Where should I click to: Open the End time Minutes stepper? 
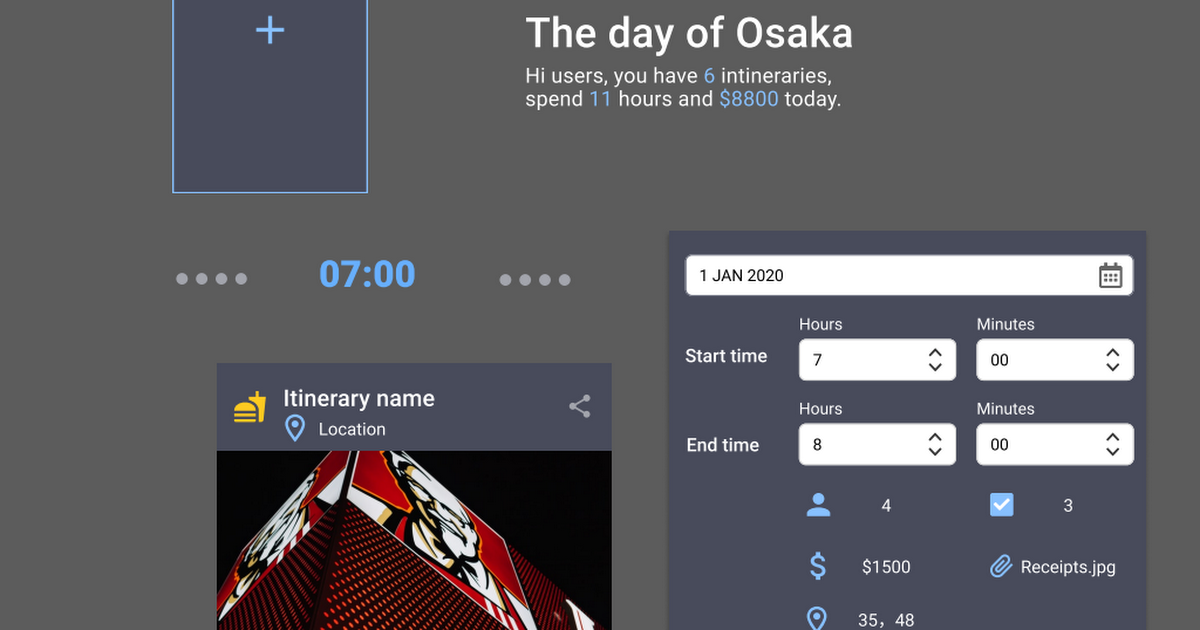point(1112,445)
